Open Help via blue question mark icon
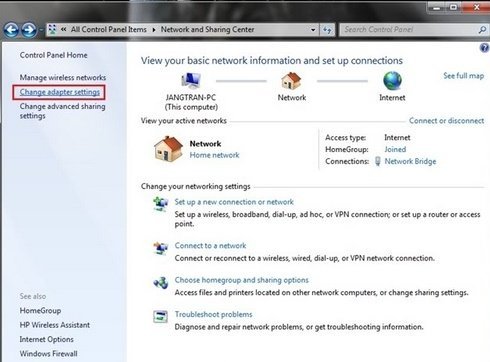The height and width of the screenshot is (362, 490). pyautogui.click(x=484, y=48)
